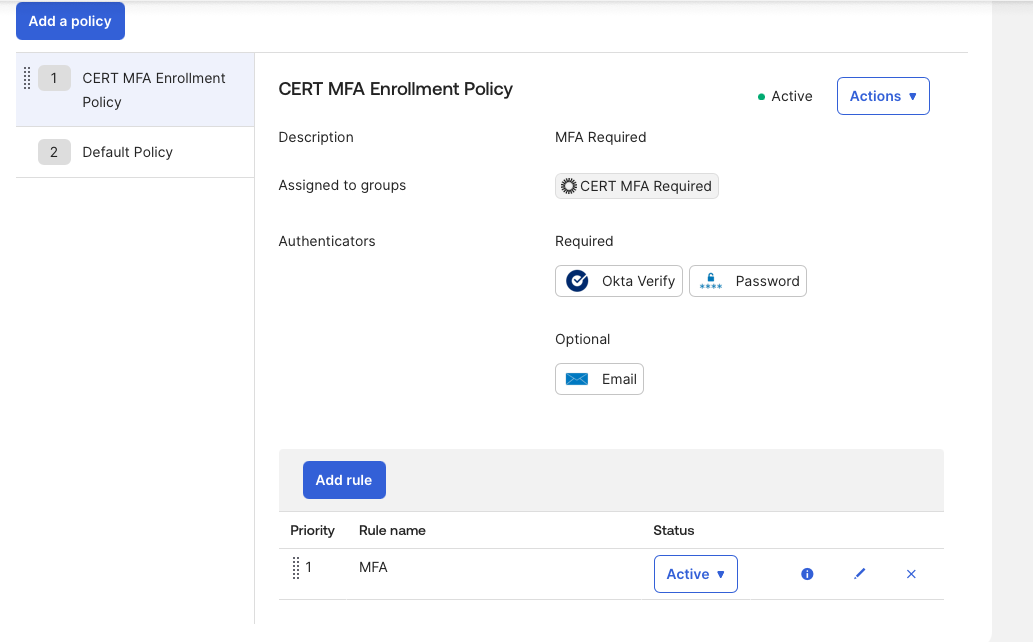Grab the drag handle of MFA rule row
Image resolution: width=1033 pixels, height=642 pixels.
[296, 568]
